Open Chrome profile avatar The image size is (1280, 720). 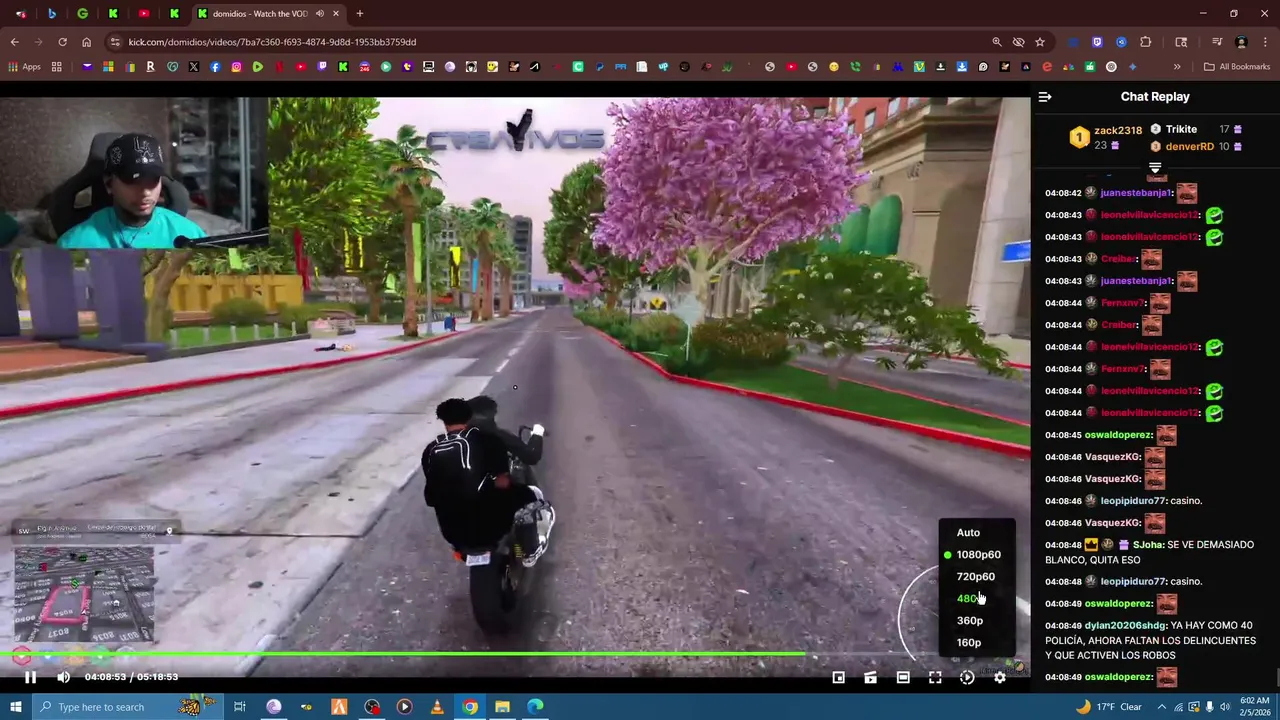[x=1241, y=42]
